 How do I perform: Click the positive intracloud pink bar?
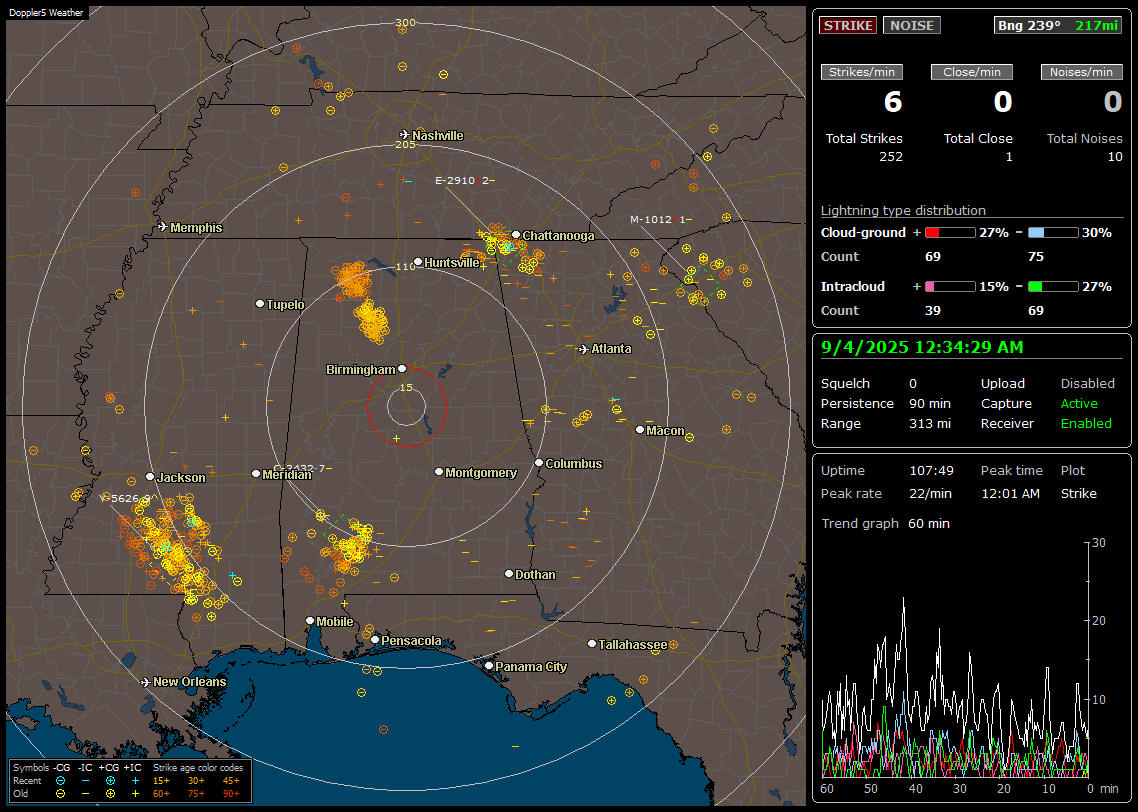click(x=950, y=287)
